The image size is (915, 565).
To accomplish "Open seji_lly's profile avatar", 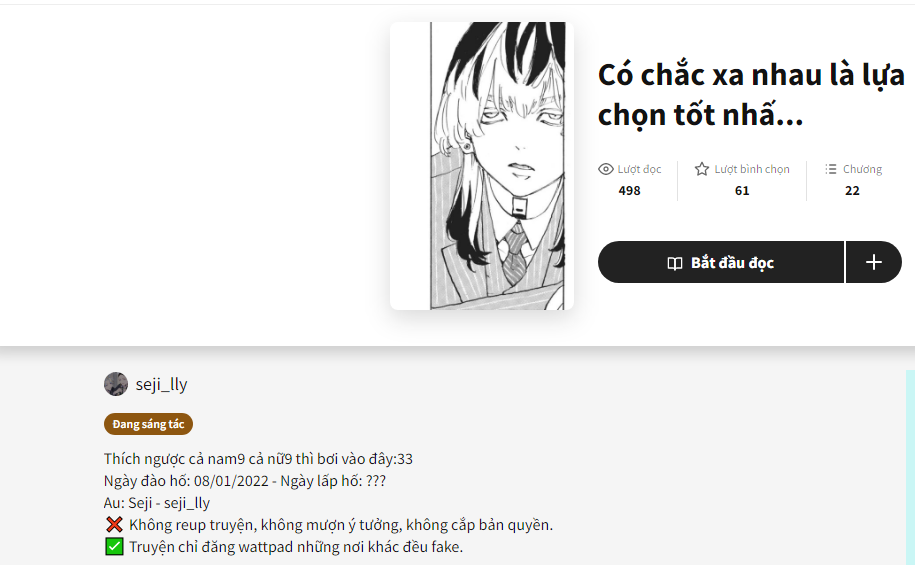I will [116, 384].
